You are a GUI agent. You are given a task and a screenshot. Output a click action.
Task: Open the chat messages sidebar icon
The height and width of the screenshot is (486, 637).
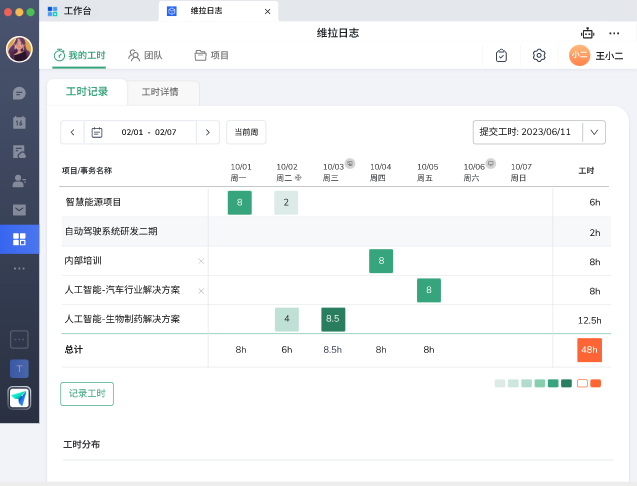[x=19, y=93]
